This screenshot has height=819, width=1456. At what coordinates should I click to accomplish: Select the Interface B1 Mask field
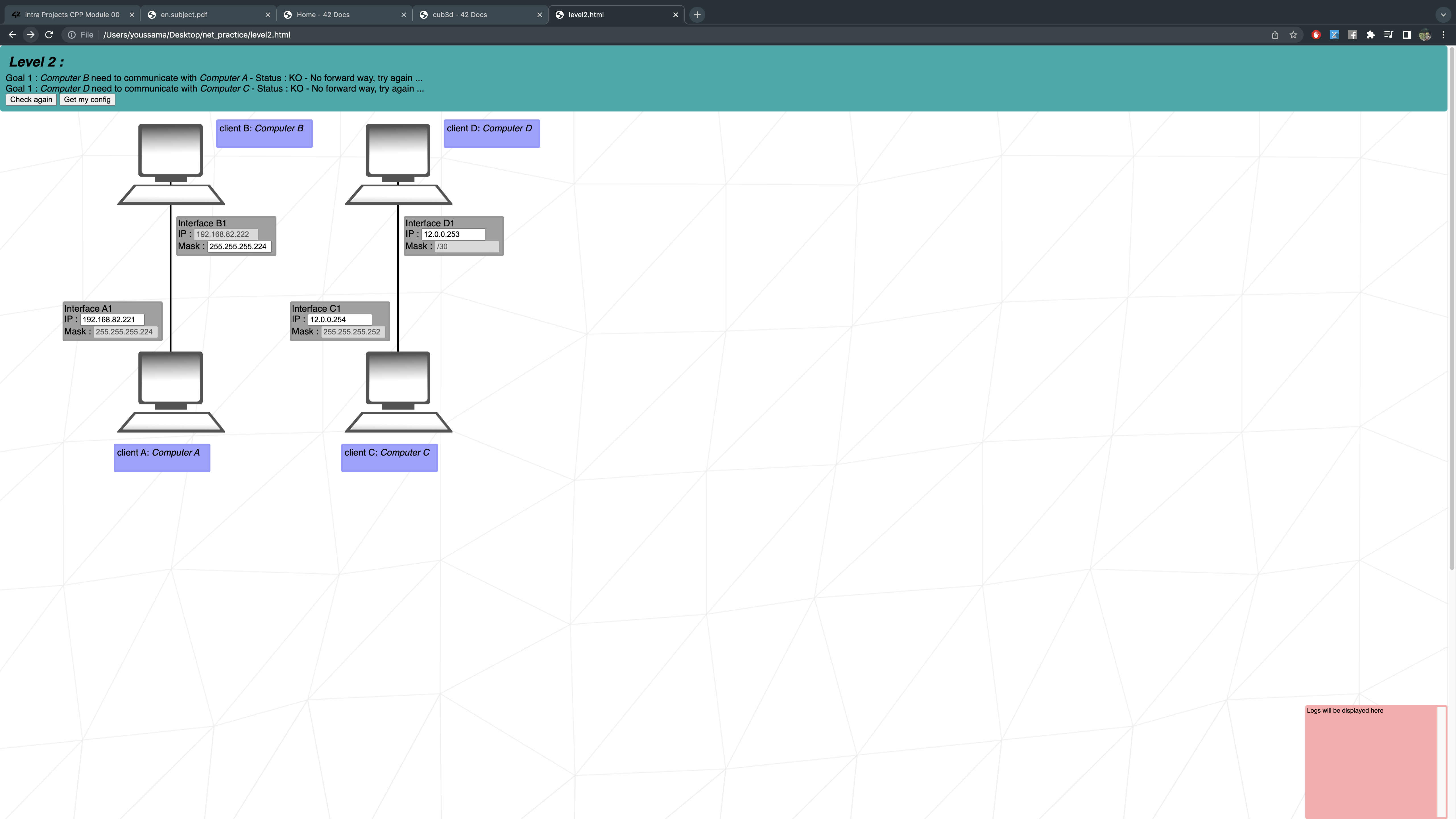(x=239, y=247)
